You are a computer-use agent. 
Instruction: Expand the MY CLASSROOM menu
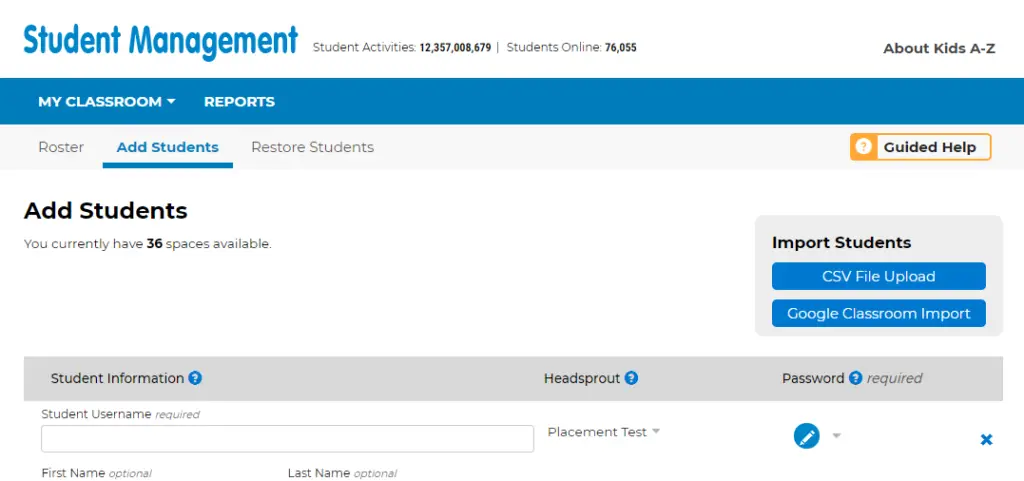[x=106, y=102]
